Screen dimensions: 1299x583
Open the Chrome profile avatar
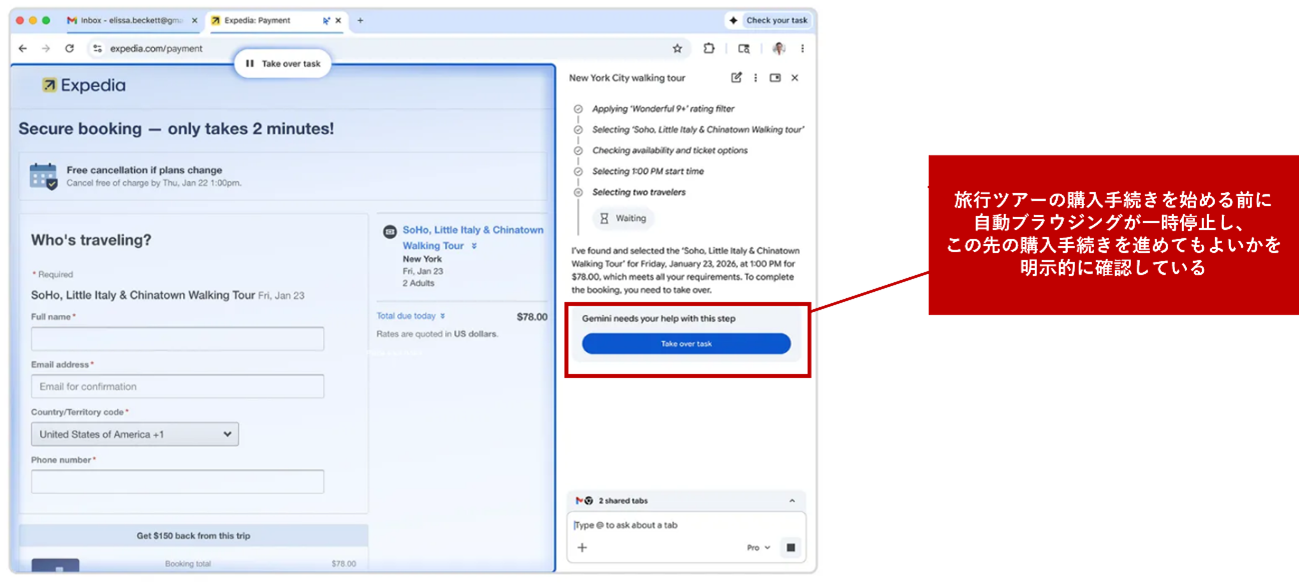(778, 48)
